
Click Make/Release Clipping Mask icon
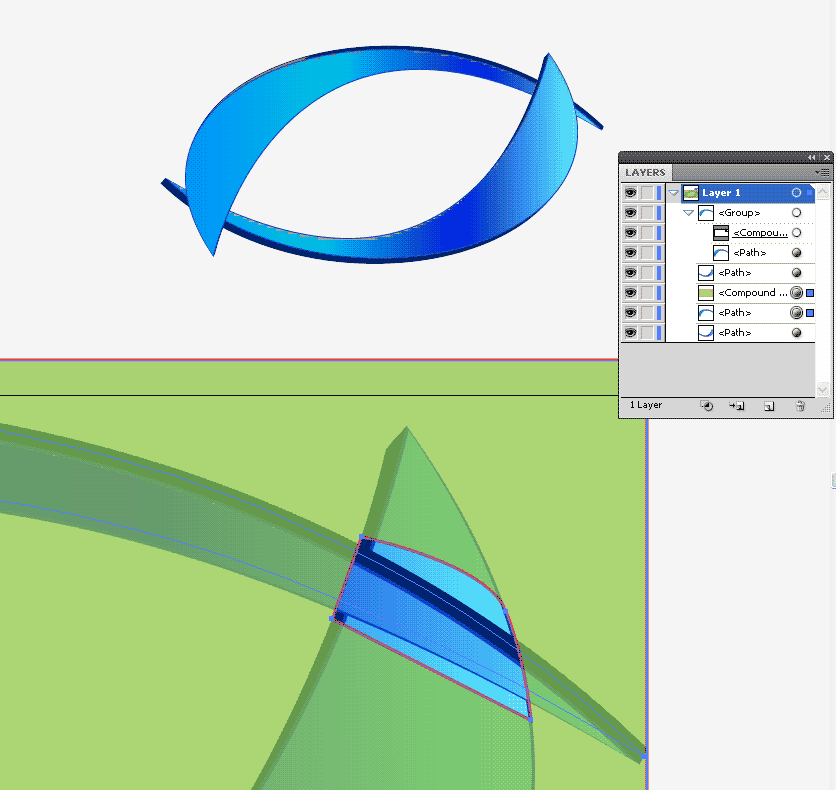point(706,406)
